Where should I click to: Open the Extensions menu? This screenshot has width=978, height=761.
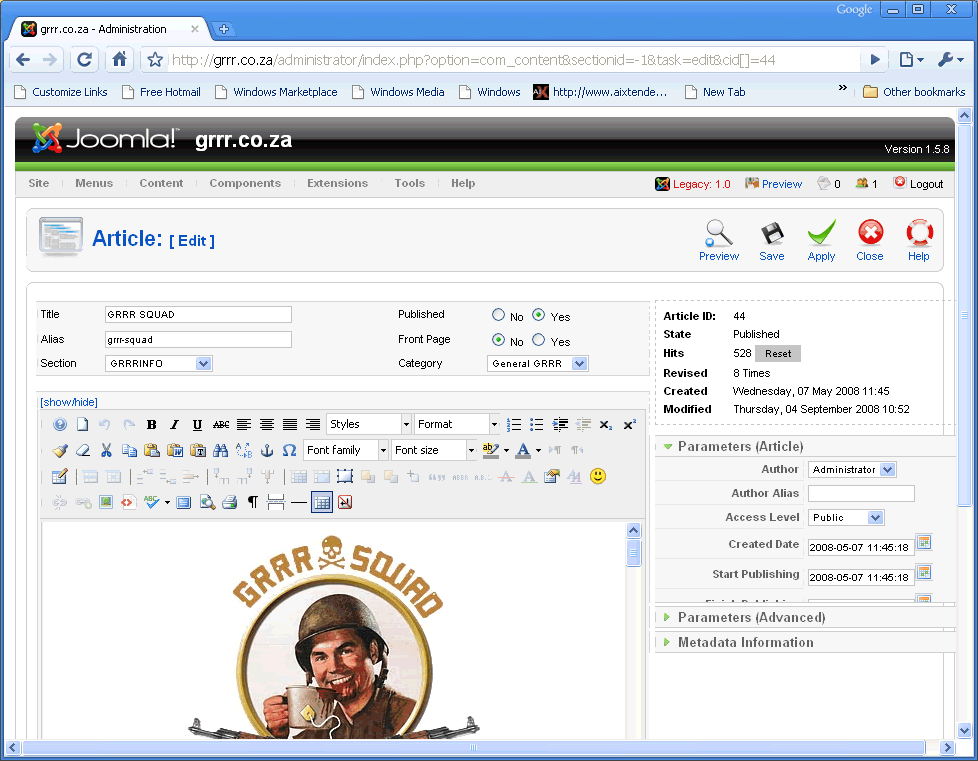tap(337, 183)
